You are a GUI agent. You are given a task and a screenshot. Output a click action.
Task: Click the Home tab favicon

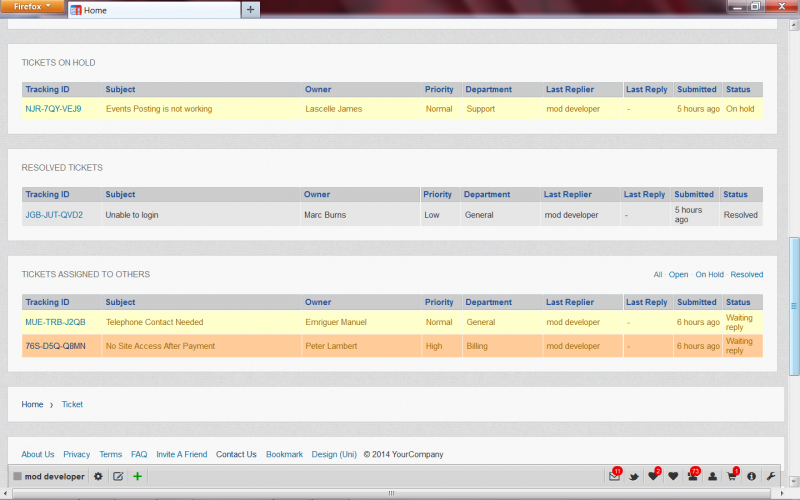tap(76, 10)
